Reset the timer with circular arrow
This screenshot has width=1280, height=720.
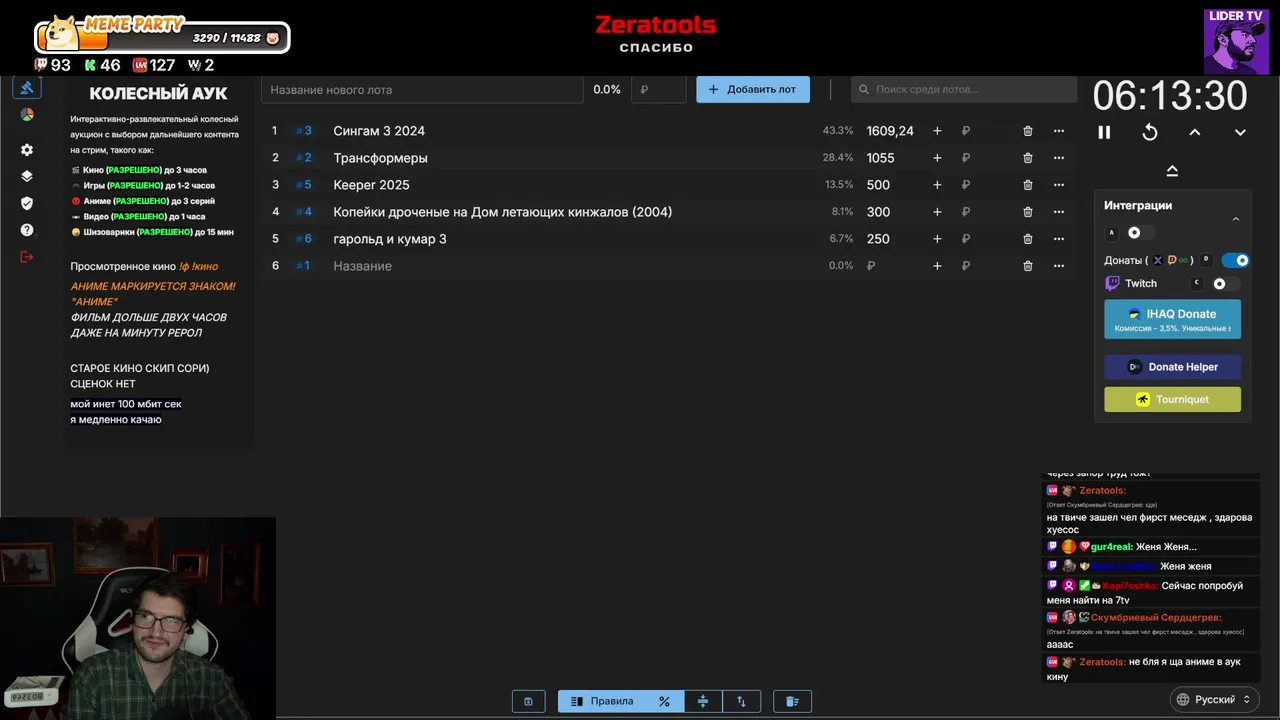pos(1150,132)
